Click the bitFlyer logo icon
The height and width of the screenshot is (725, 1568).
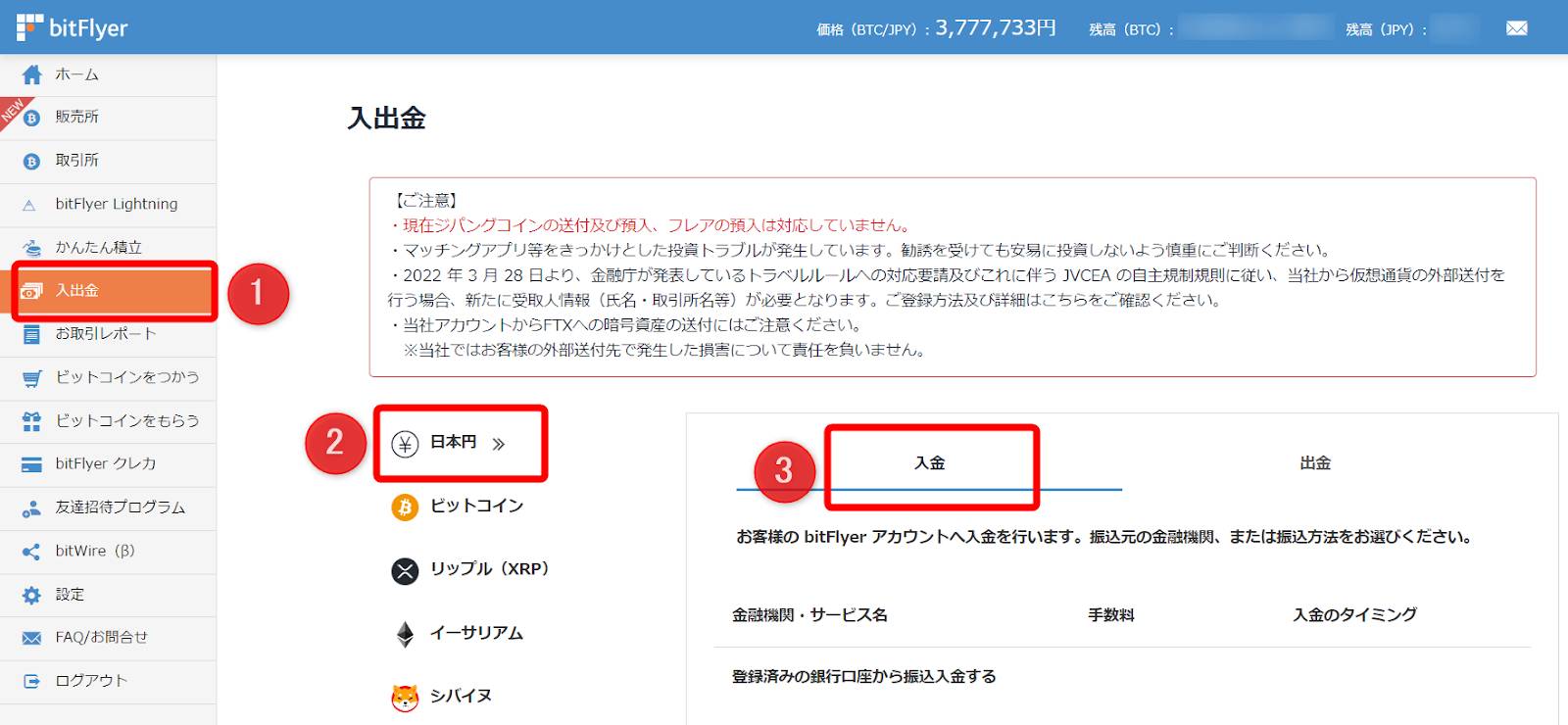point(29,27)
